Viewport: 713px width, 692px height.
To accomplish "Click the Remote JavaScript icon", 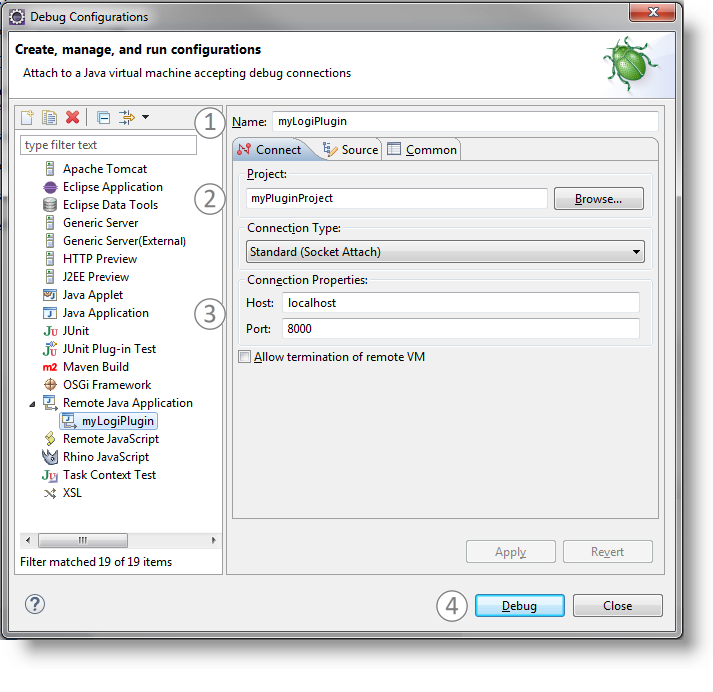I will click(x=50, y=439).
